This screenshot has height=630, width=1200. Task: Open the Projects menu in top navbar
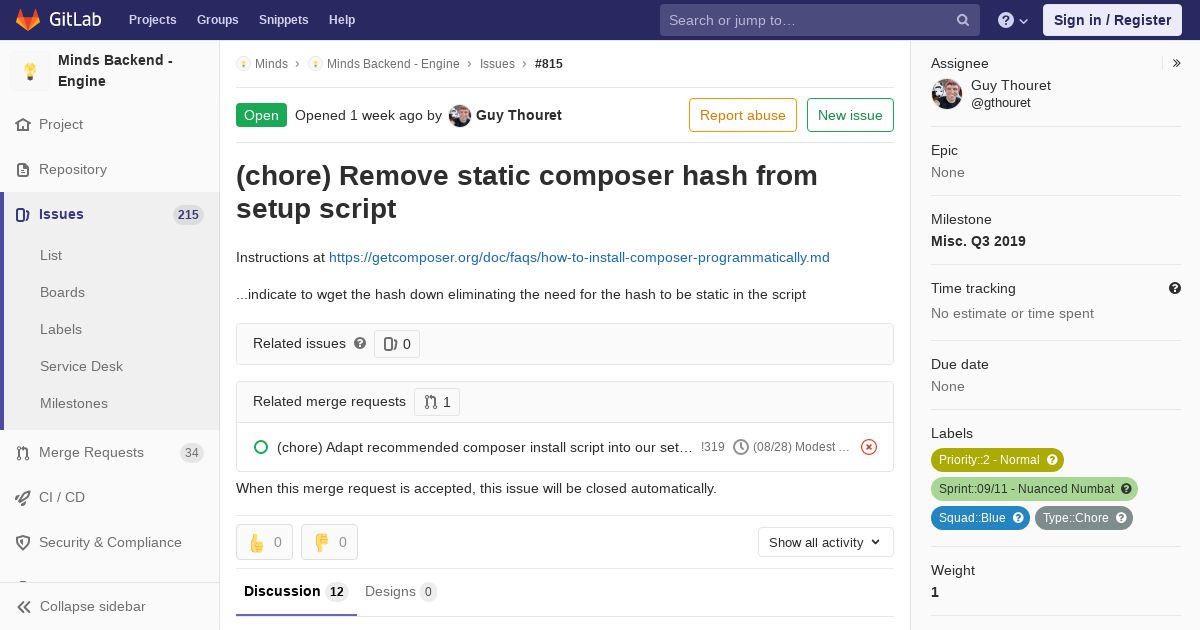click(x=153, y=20)
